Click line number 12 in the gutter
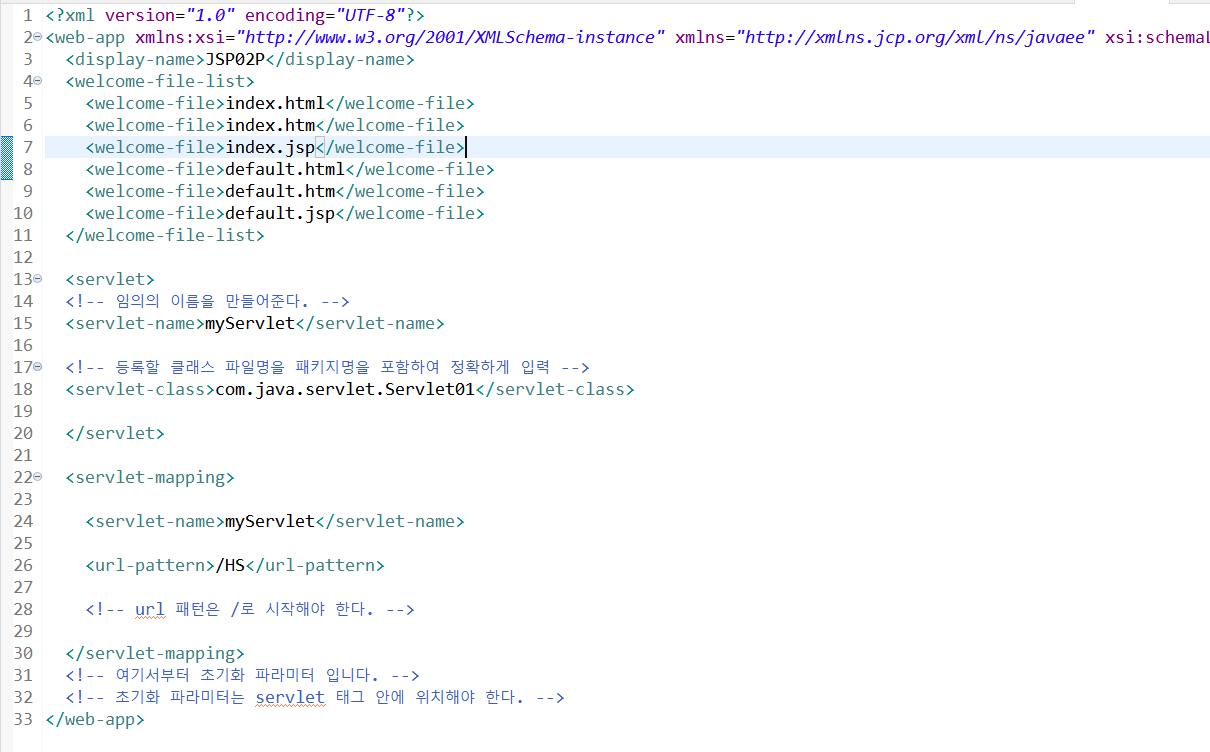1210x752 pixels. point(23,257)
